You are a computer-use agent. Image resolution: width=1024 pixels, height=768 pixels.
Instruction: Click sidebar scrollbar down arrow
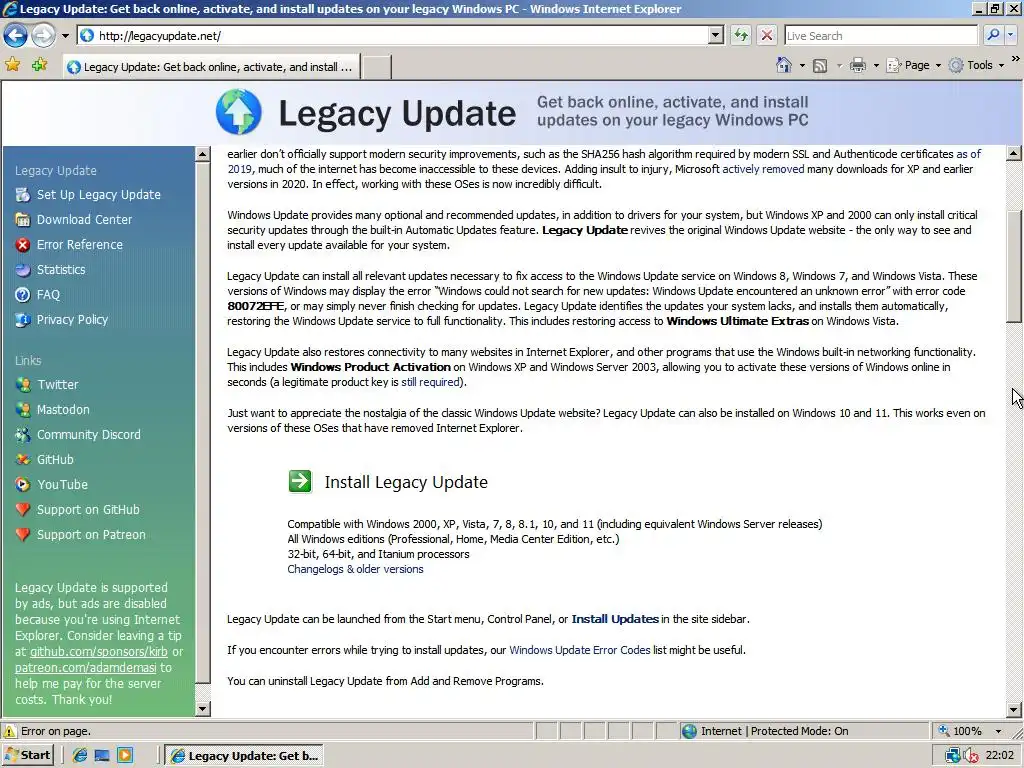point(202,709)
